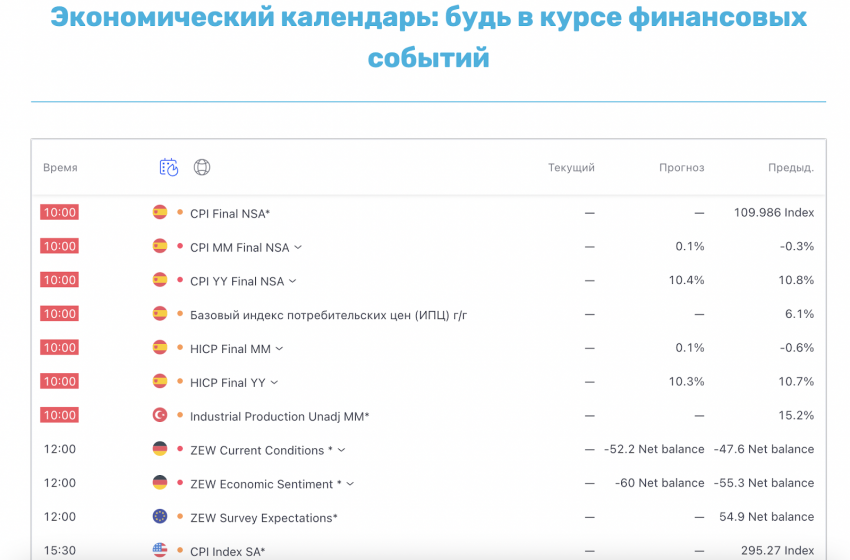Viewport: 850px width, 560px height.
Task: Select the CPI Final NSA* event name
Action: pyautogui.click(x=230, y=214)
